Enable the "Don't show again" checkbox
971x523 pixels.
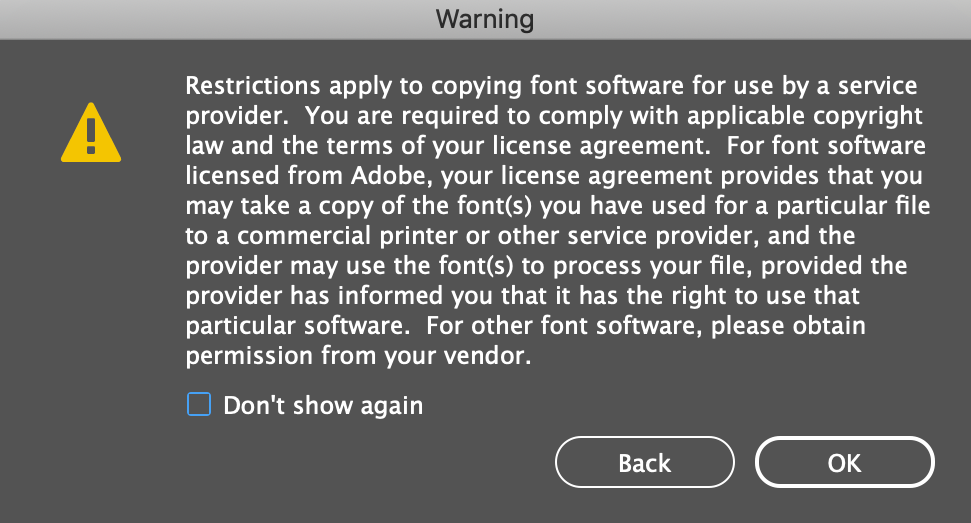199,404
